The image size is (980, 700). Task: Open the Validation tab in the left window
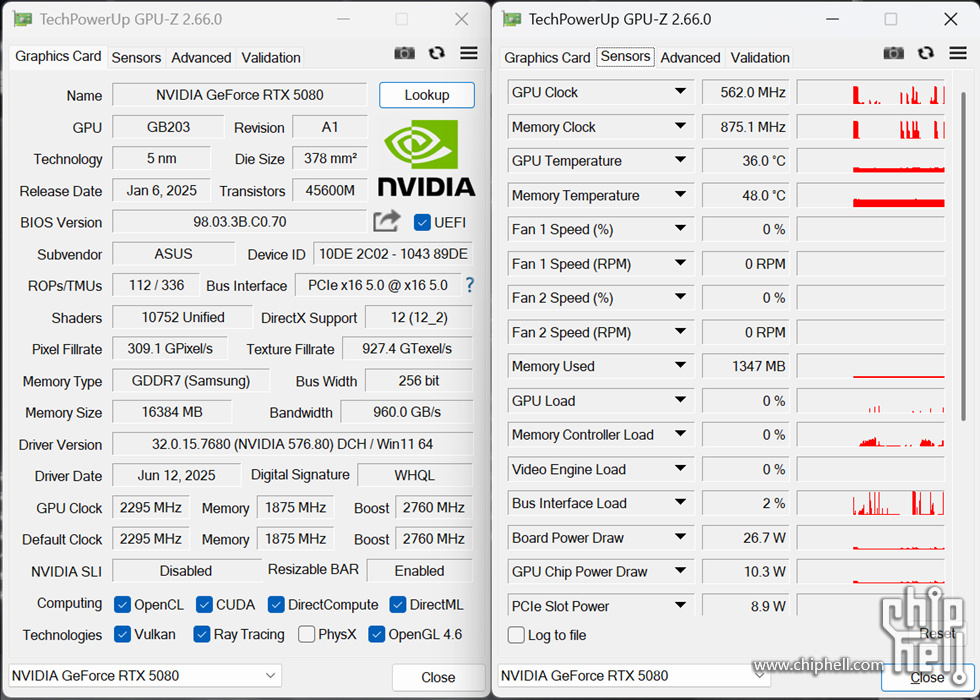(x=271, y=58)
